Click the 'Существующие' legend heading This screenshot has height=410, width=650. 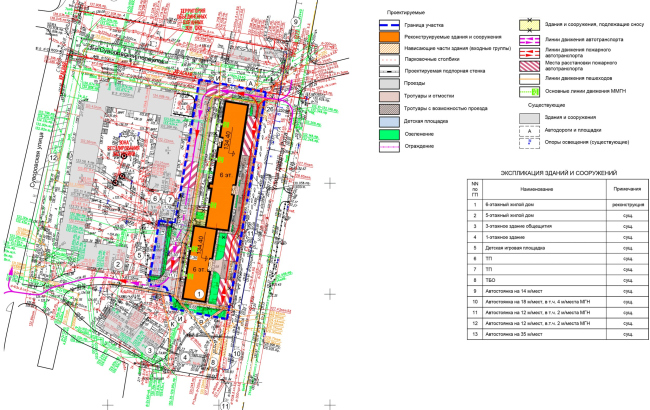pos(546,105)
